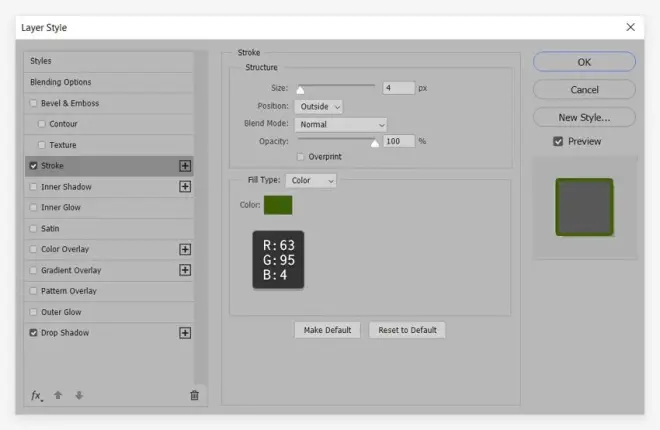Enable the Gradient Overlay checkbox
The height and width of the screenshot is (430, 660).
click(x=33, y=270)
